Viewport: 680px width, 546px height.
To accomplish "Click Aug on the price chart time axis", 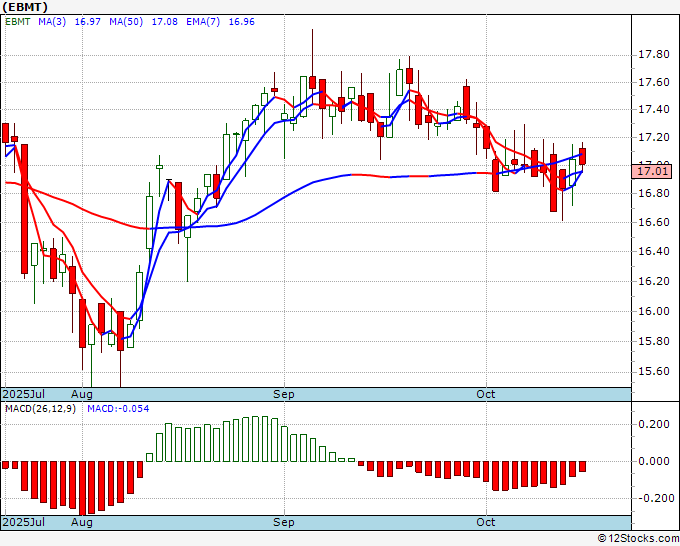I will (x=82, y=394).
